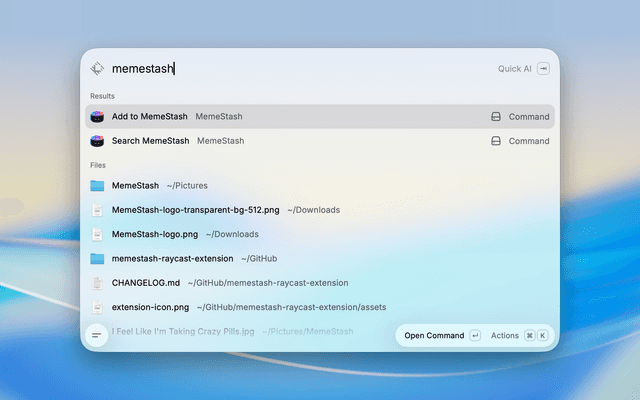Select the Search MemeStash command row
This screenshot has height=400, width=640.
(320, 141)
